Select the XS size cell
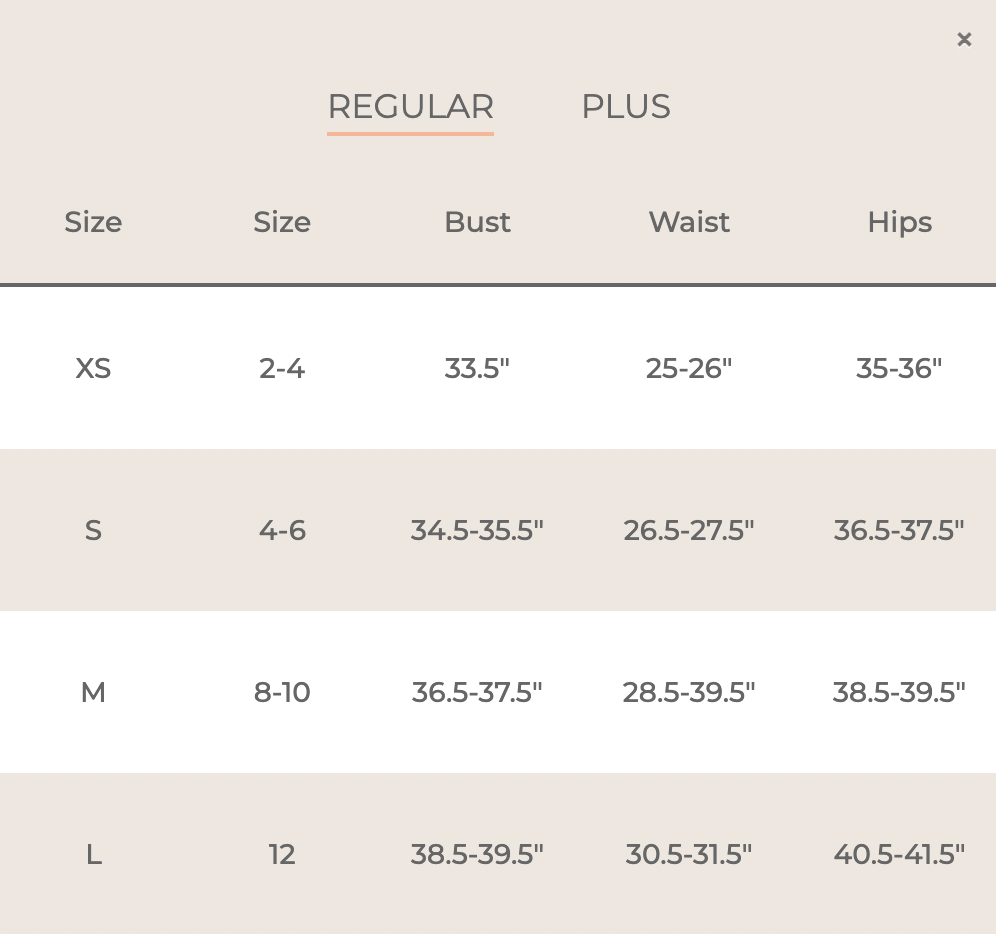The image size is (996, 934). click(93, 369)
